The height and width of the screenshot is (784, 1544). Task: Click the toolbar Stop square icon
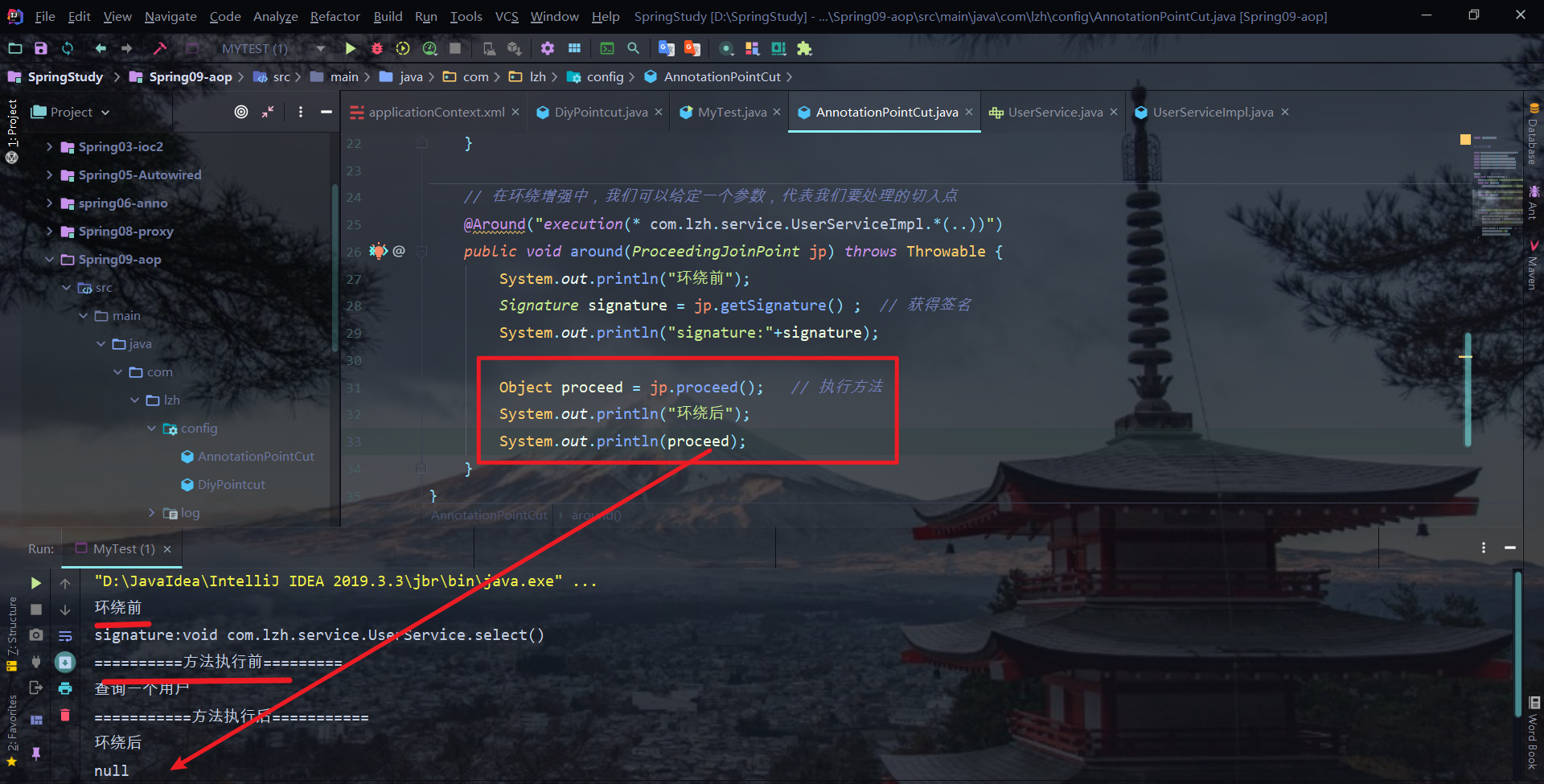click(455, 48)
